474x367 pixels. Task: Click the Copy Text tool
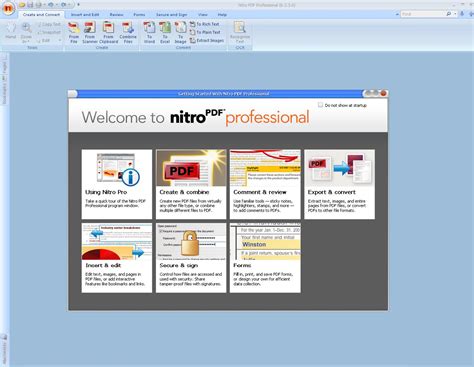49,24
